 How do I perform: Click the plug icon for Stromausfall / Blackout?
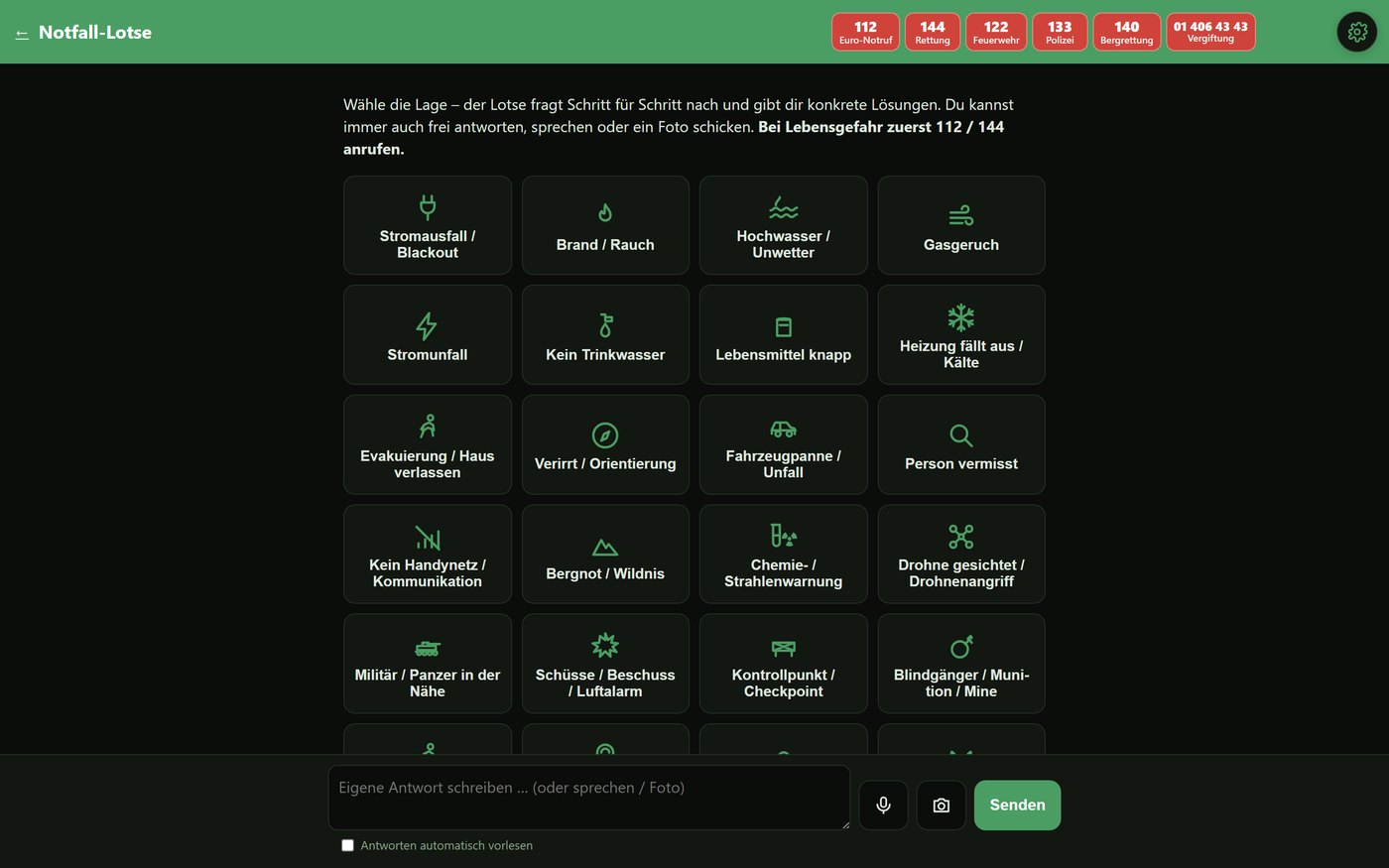[428, 206]
